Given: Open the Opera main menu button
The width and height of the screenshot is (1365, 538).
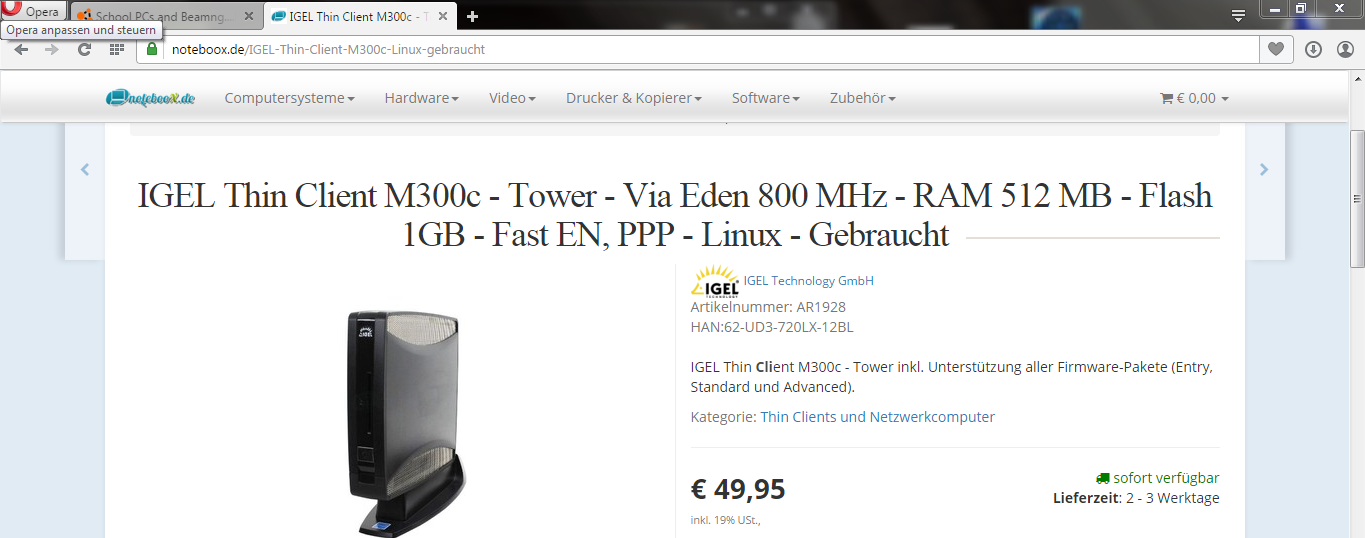Looking at the screenshot, I should pos(33,11).
